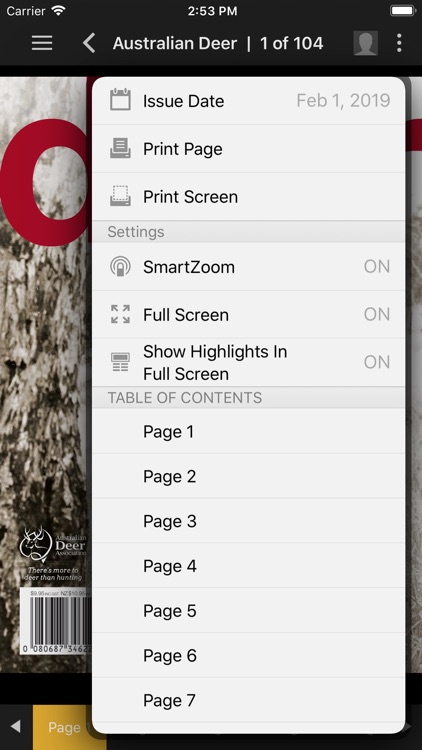The image size is (422, 750).
Task: Choose Print Page option
Action: point(248,149)
